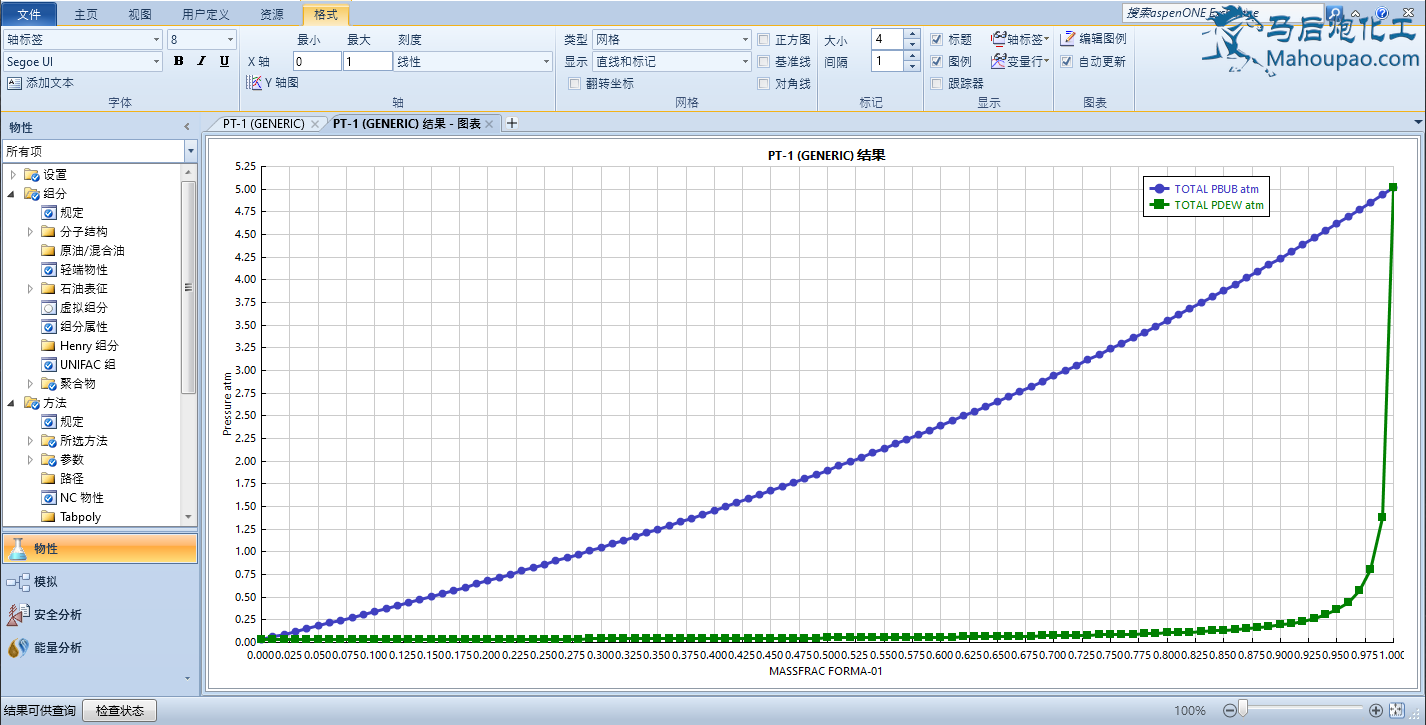Screen dimensions: 1426x725
Task: Increase the 大小 marker size stepper
Action: [912, 34]
